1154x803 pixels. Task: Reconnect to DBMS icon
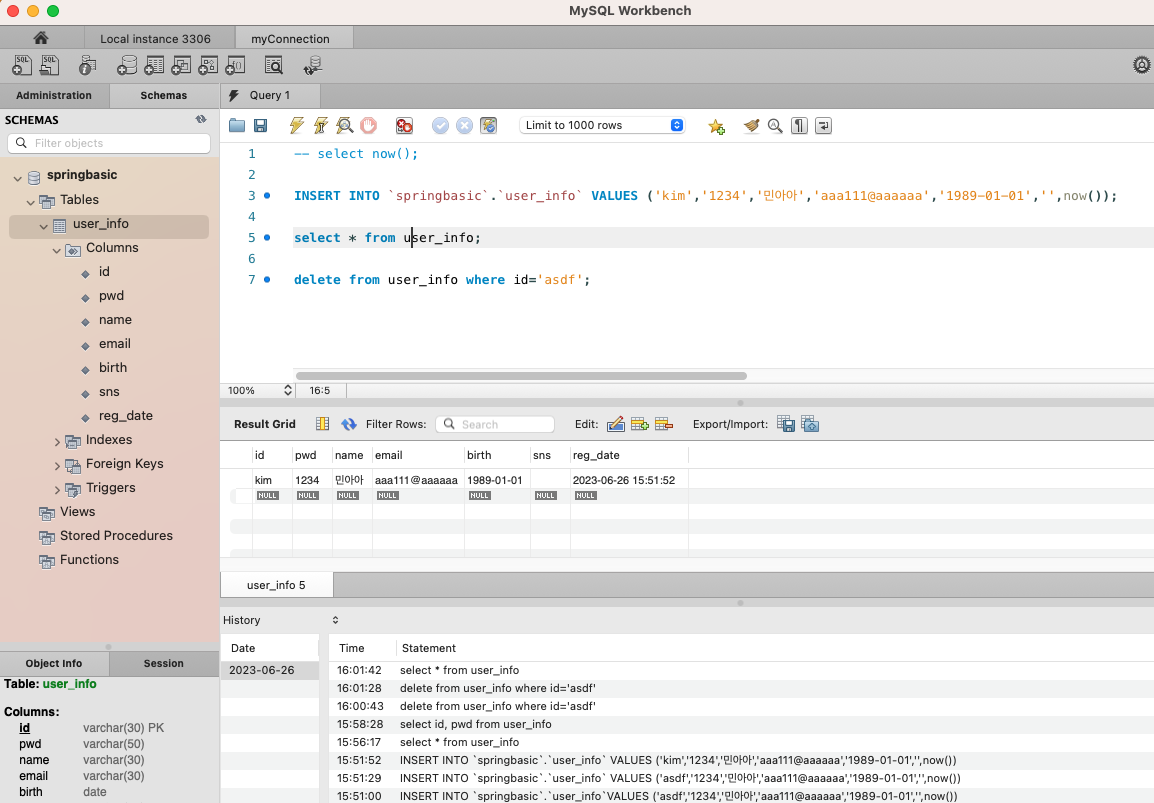(x=313, y=66)
